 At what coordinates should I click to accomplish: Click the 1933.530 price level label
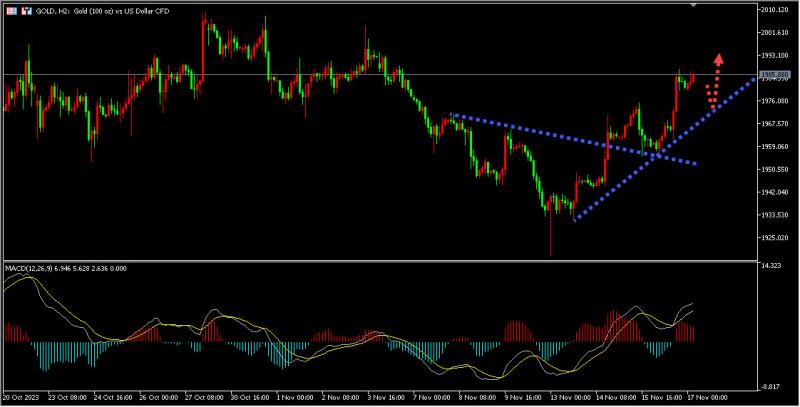(x=774, y=215)
